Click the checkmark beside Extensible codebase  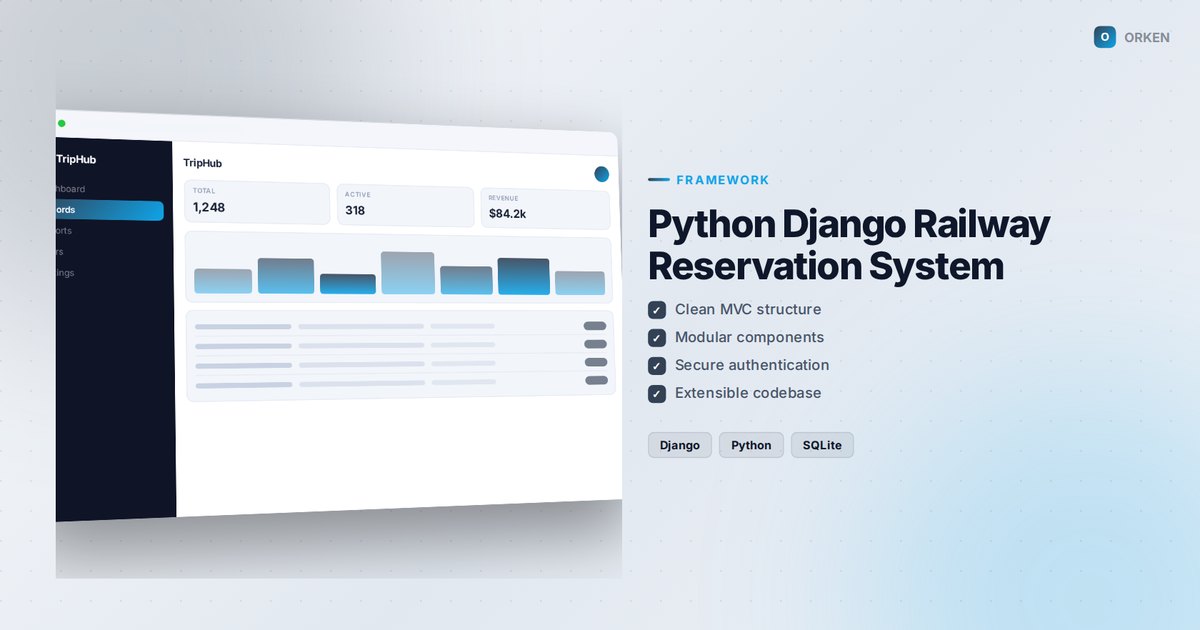click(657, 394)
